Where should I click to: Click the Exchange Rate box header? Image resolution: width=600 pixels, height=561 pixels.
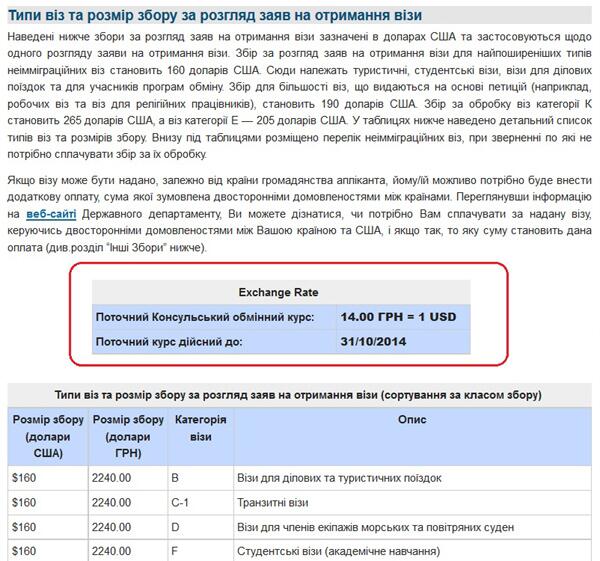tap(280, 292)
